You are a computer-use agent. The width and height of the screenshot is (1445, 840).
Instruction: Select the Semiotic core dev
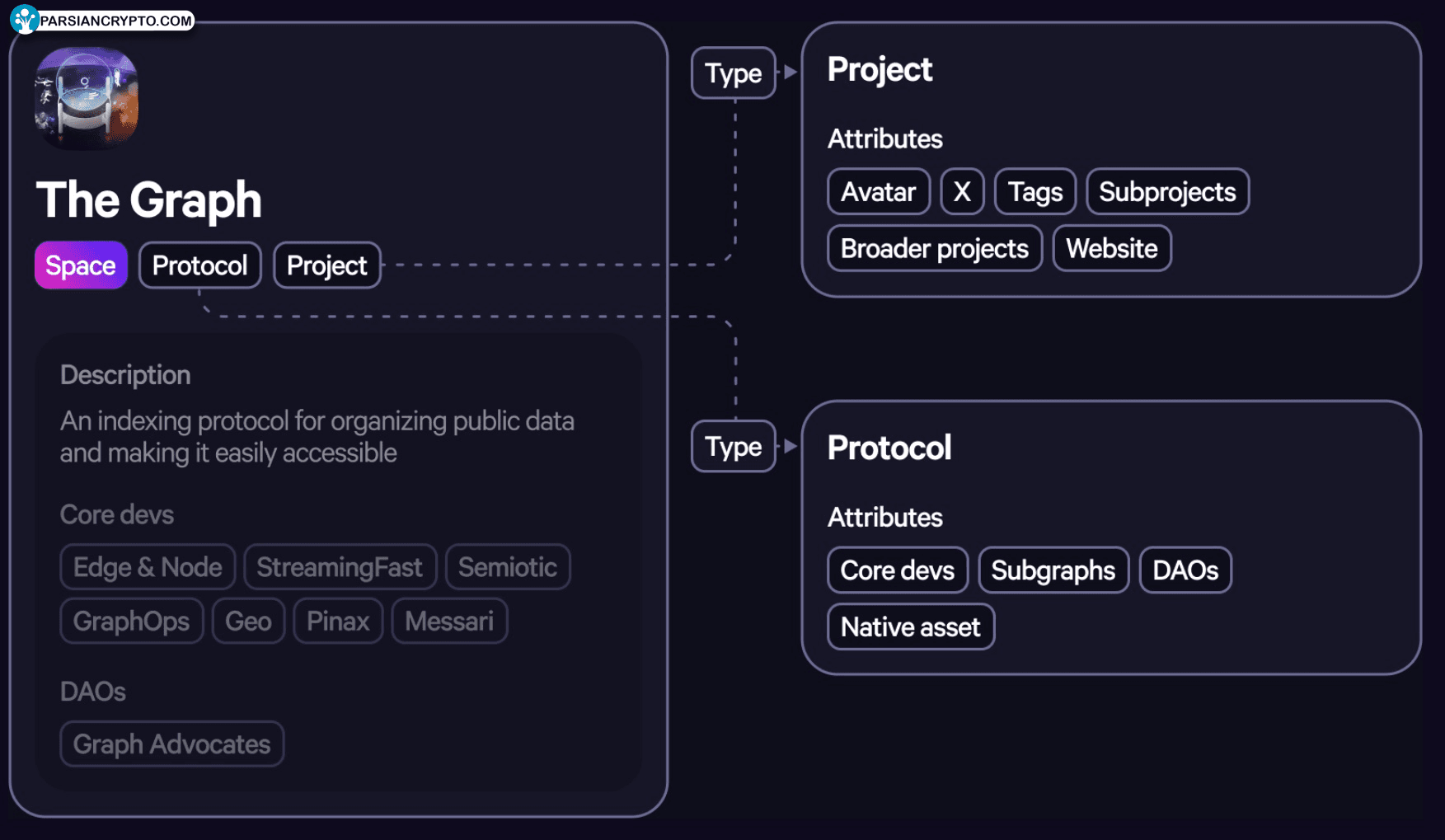click(x=508, y=567)
